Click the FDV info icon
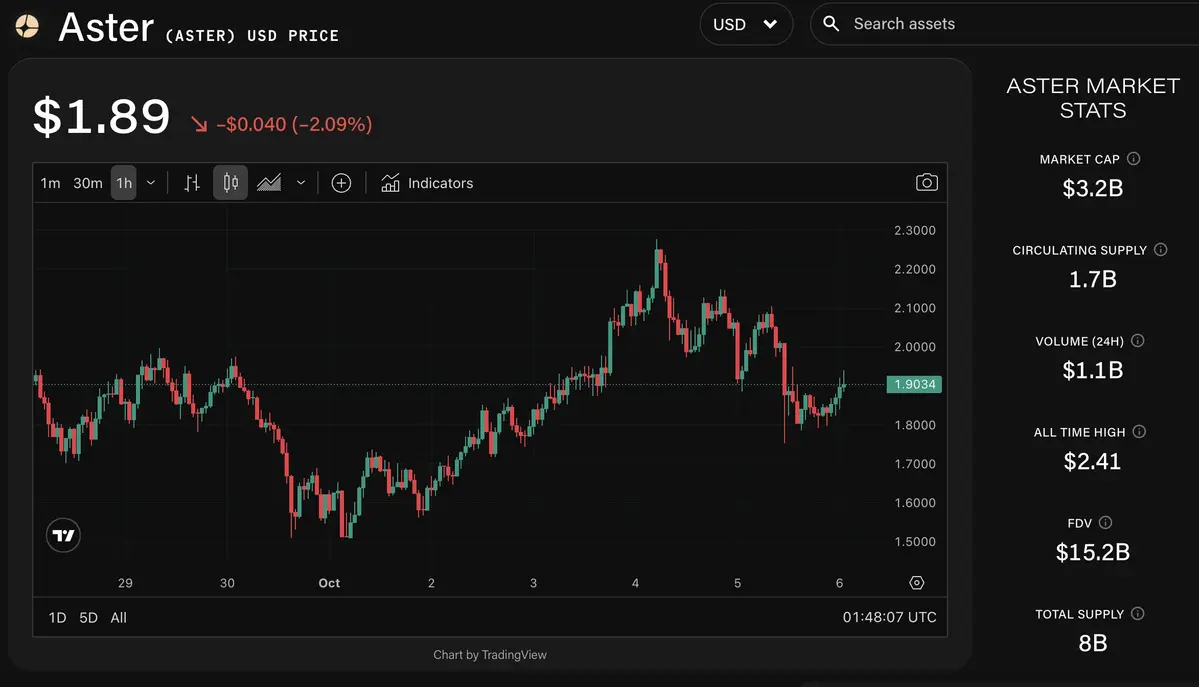Screen dimensions: 1199x687 (1105, 523)
